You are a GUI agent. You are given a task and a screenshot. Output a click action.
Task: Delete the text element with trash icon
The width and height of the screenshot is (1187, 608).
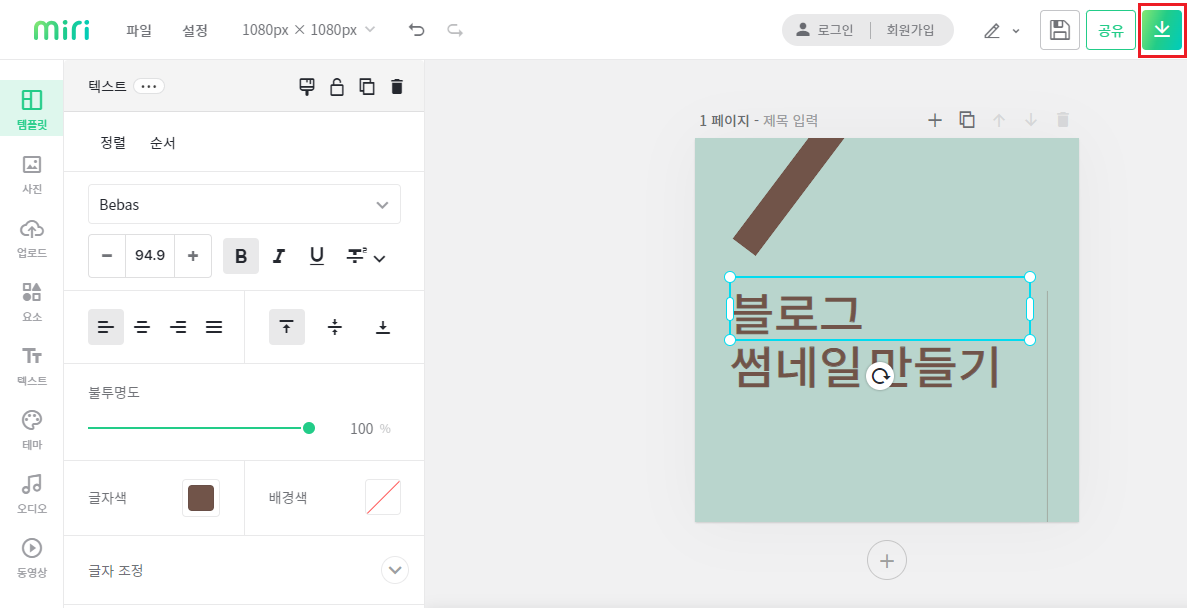click(397, 86)
